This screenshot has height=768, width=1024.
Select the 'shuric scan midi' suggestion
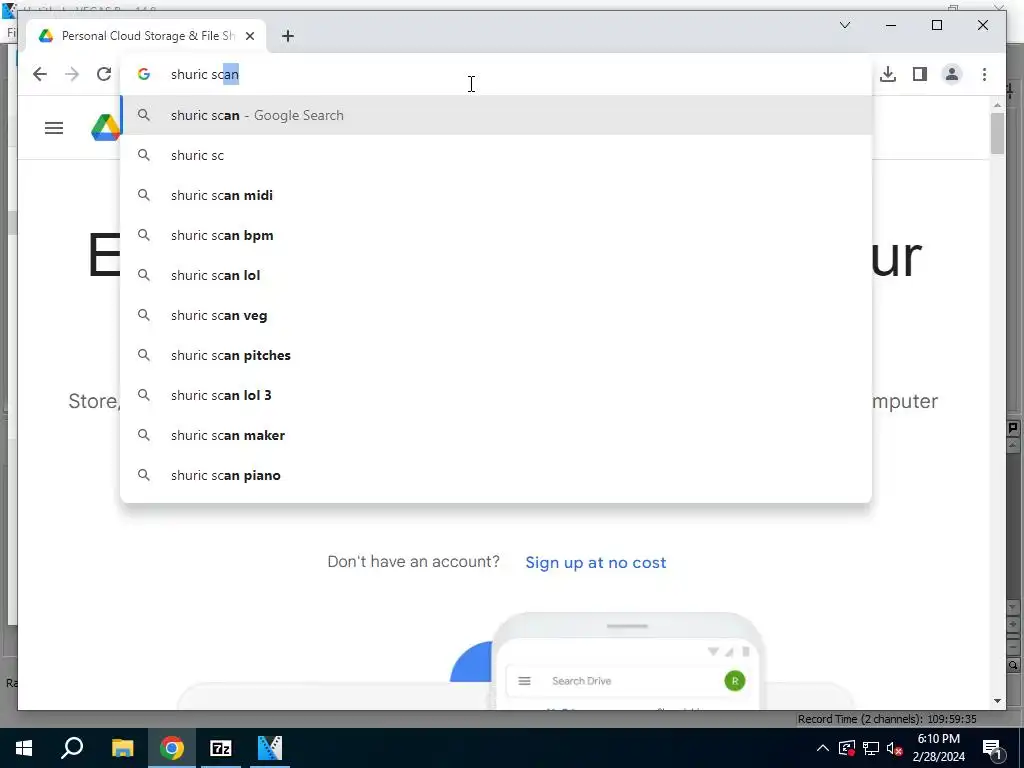click(x=496, y=195)
